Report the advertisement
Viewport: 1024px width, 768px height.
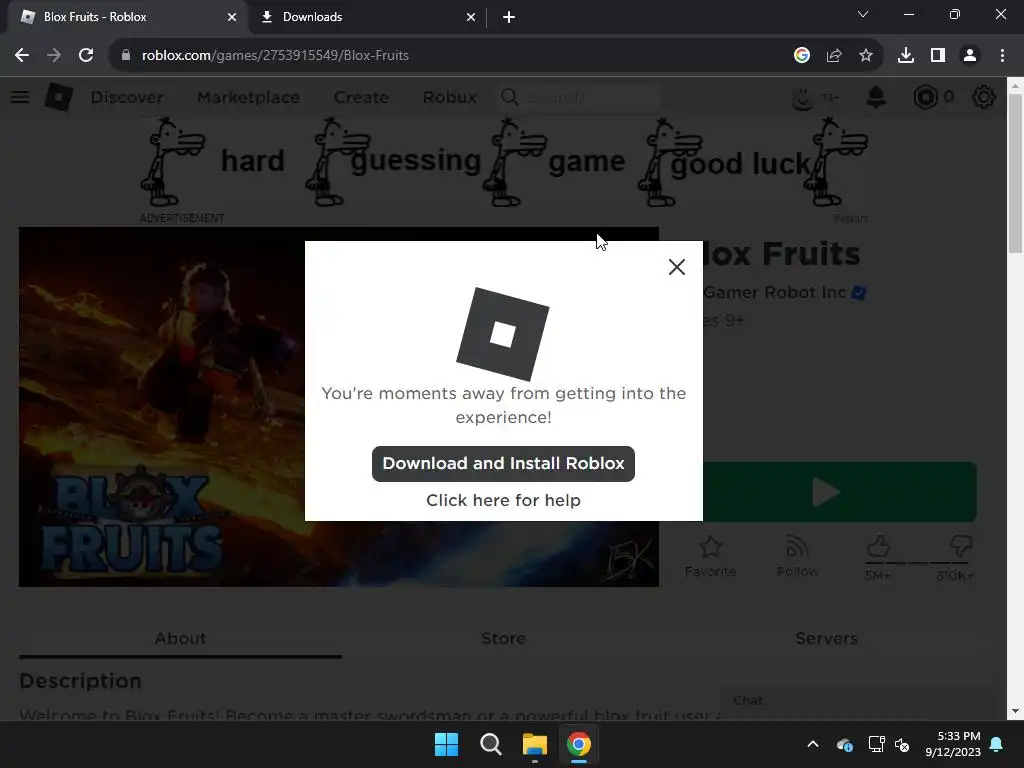coord(850,218)
